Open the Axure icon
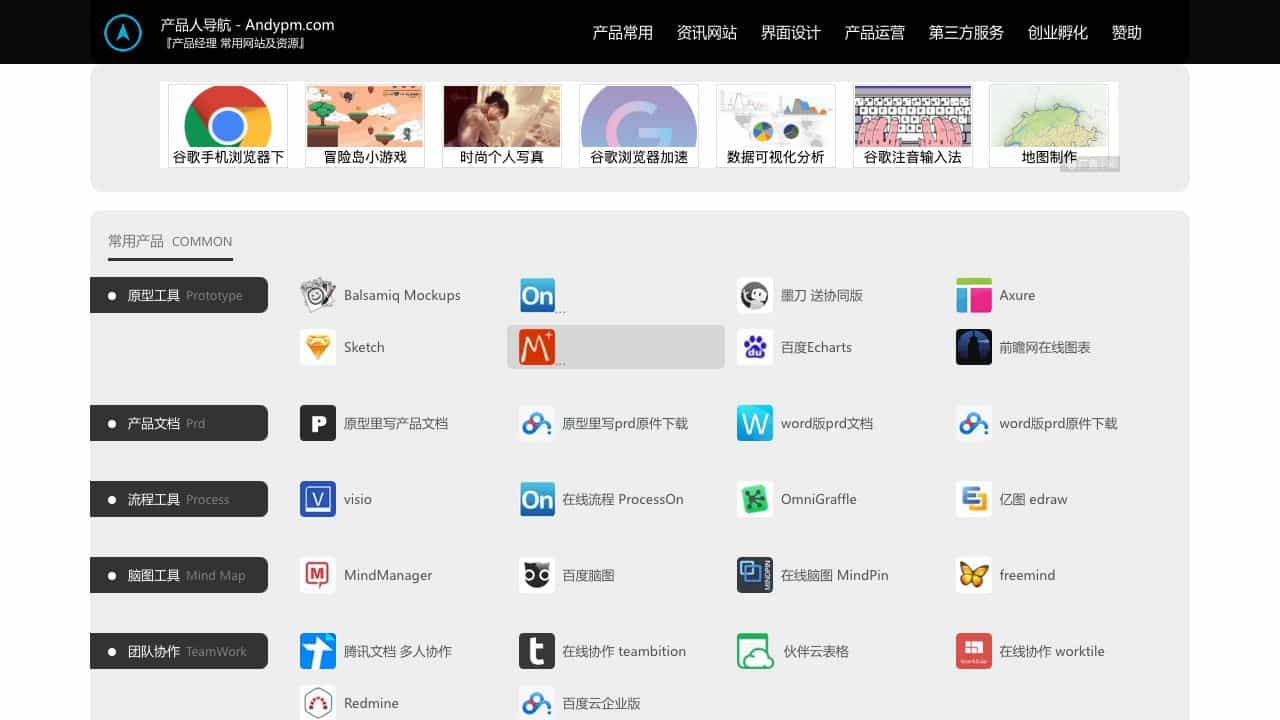The height and width of the screenshot is (720, 1280). pos(974,295)
